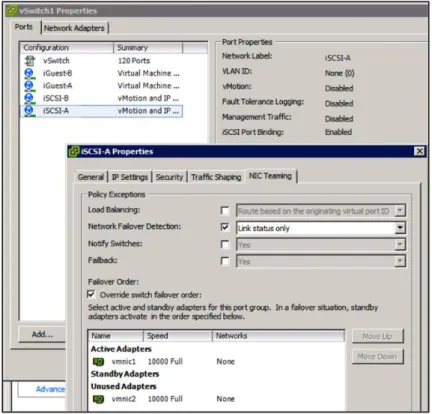
Task: Select the vmnic2 adapter name
Action: (x=124, y=399)
